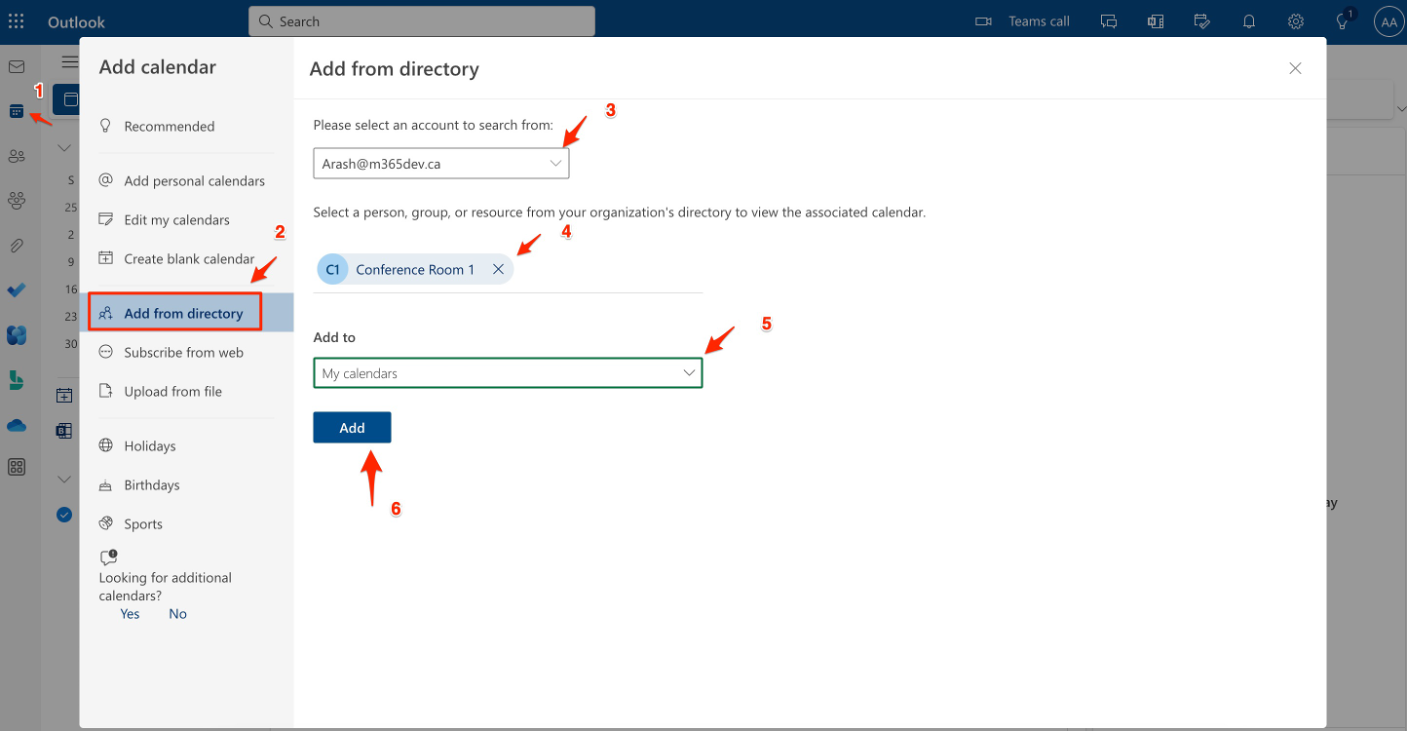Remove Conference Room 1 from selection
This screenshot has height=732, width=1408.
[498, 268]
